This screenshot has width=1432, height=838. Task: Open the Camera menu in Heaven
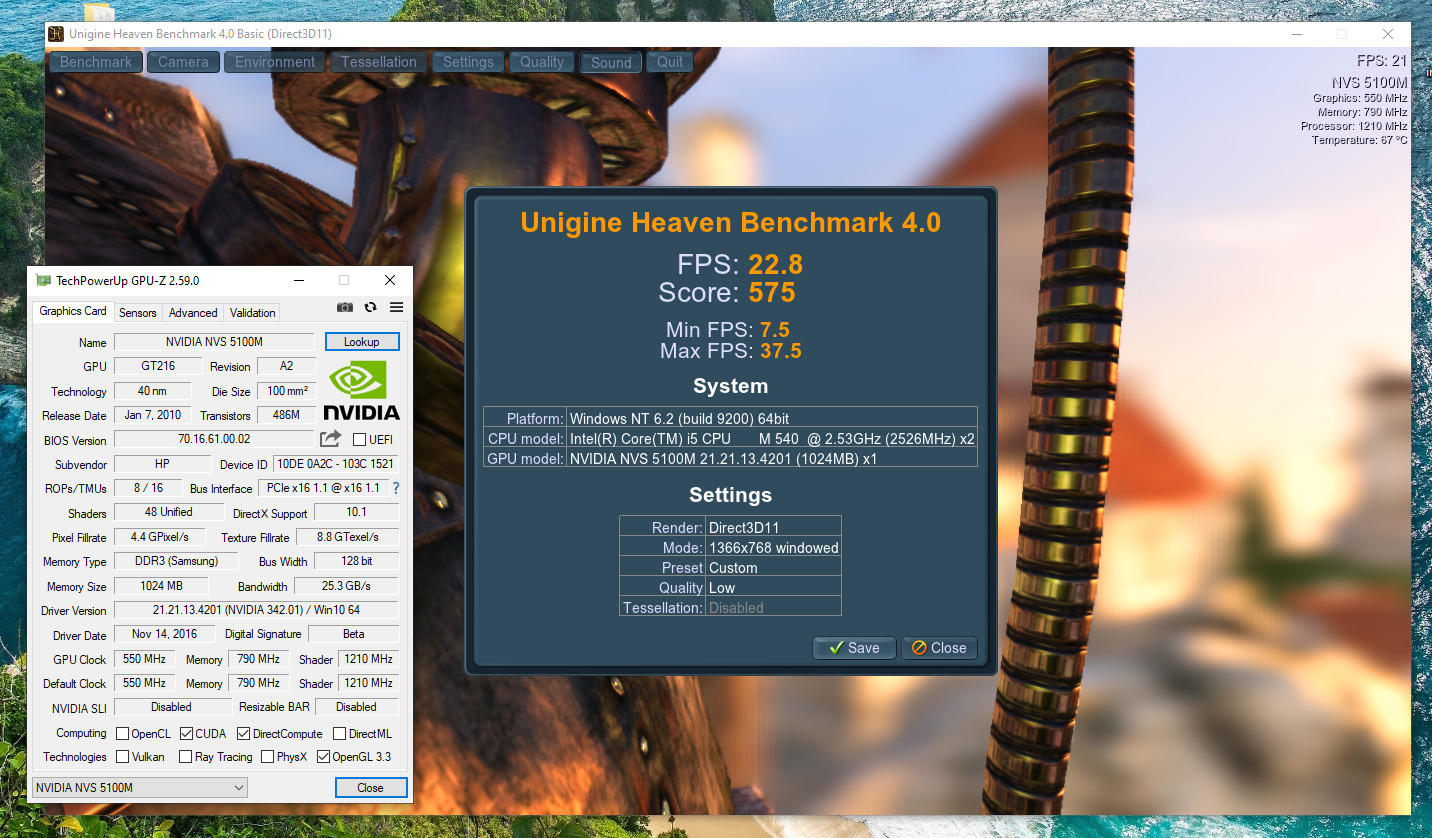[183, 62]
